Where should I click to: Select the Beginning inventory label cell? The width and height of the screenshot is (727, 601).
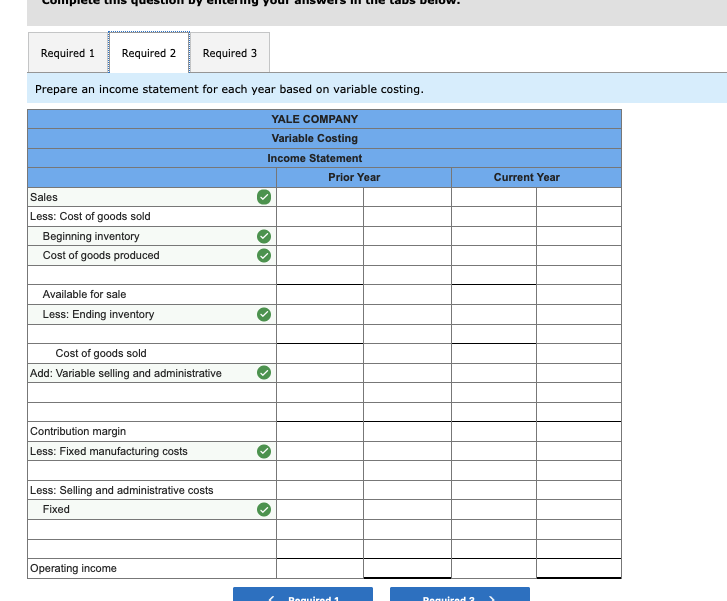click(x=152, y=237)
